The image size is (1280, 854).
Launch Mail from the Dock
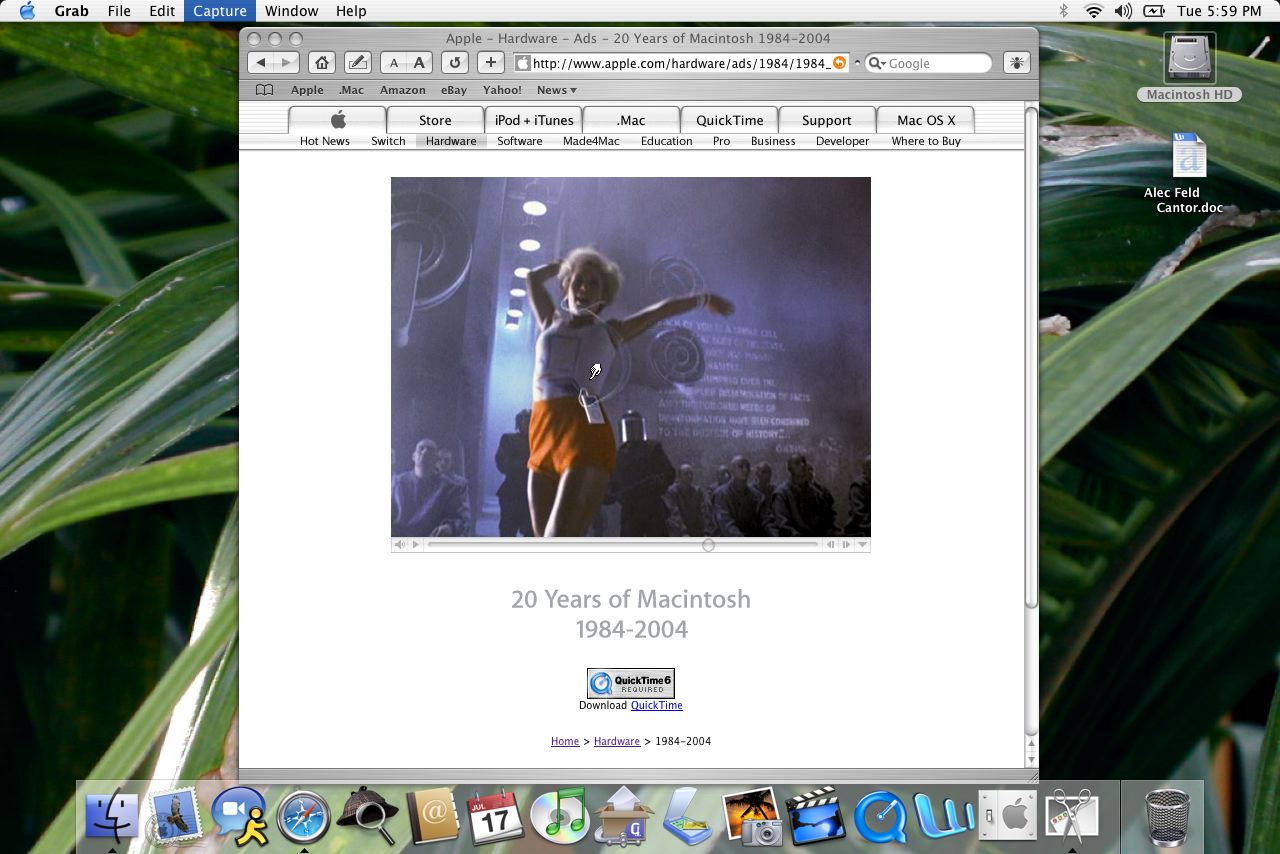(x=175, y=817)
